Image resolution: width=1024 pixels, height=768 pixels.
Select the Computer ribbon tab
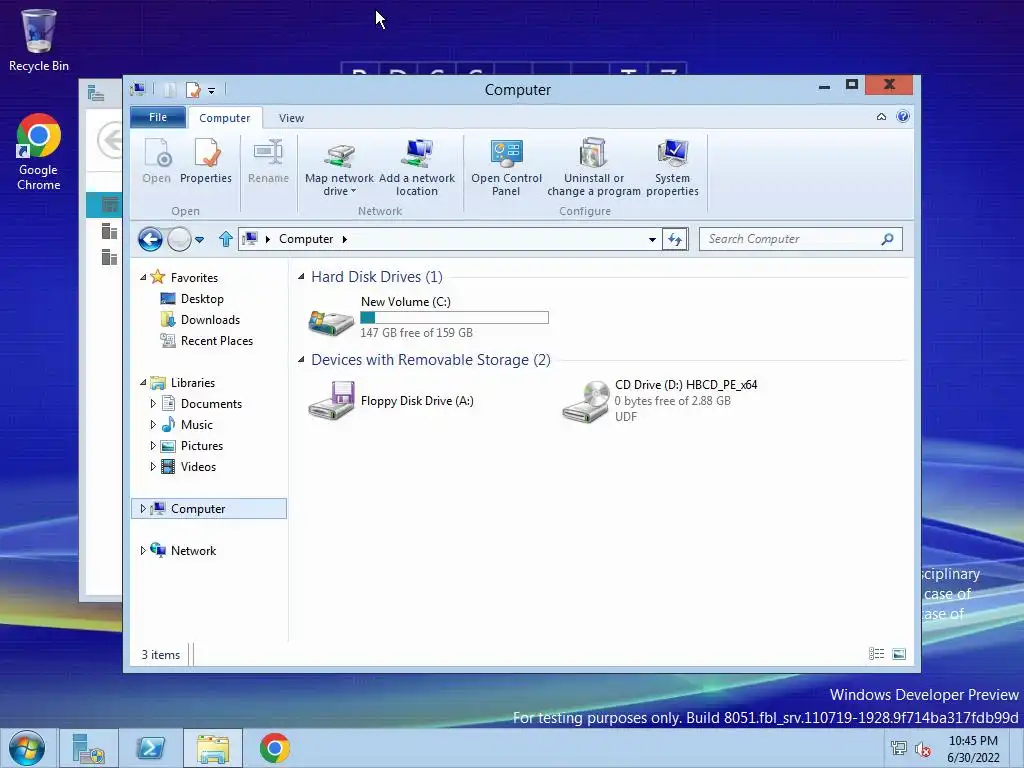pyautogui.click(x=225, y=118)
